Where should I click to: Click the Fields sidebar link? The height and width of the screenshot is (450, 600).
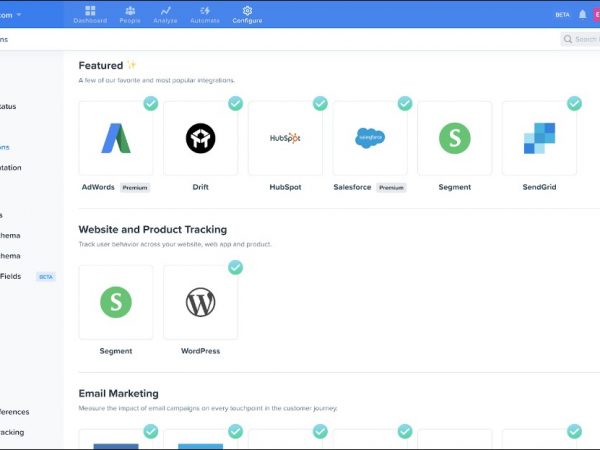(12, 276)
